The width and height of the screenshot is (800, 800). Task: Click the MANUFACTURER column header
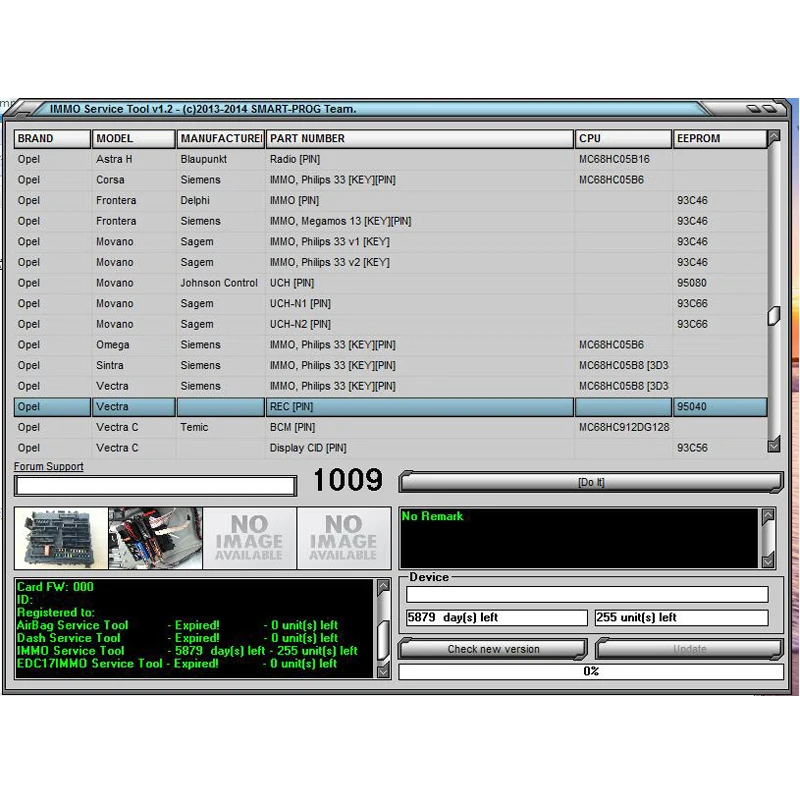pos(220,138)
